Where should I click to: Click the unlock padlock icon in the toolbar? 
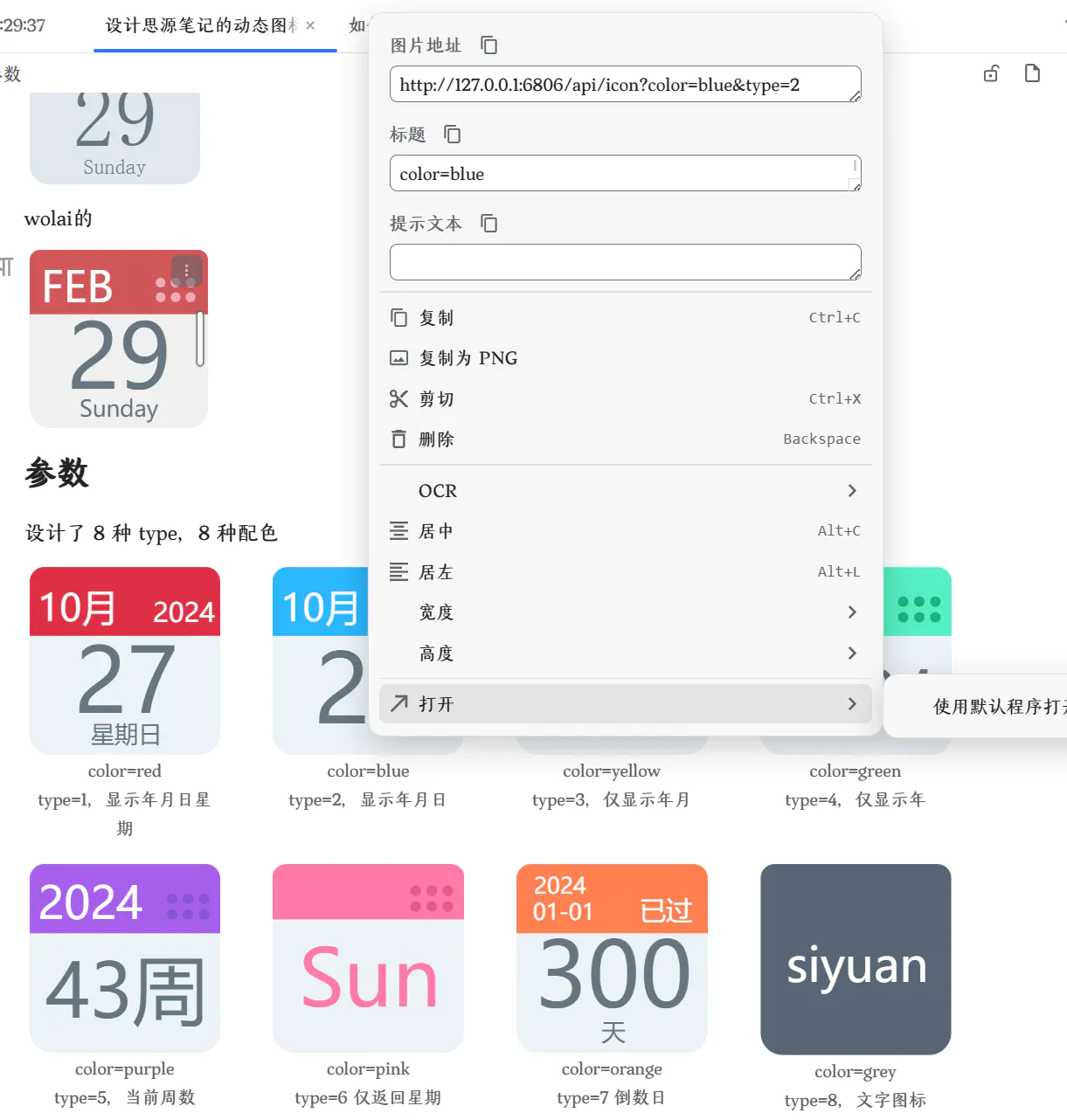tap(991, 73)
